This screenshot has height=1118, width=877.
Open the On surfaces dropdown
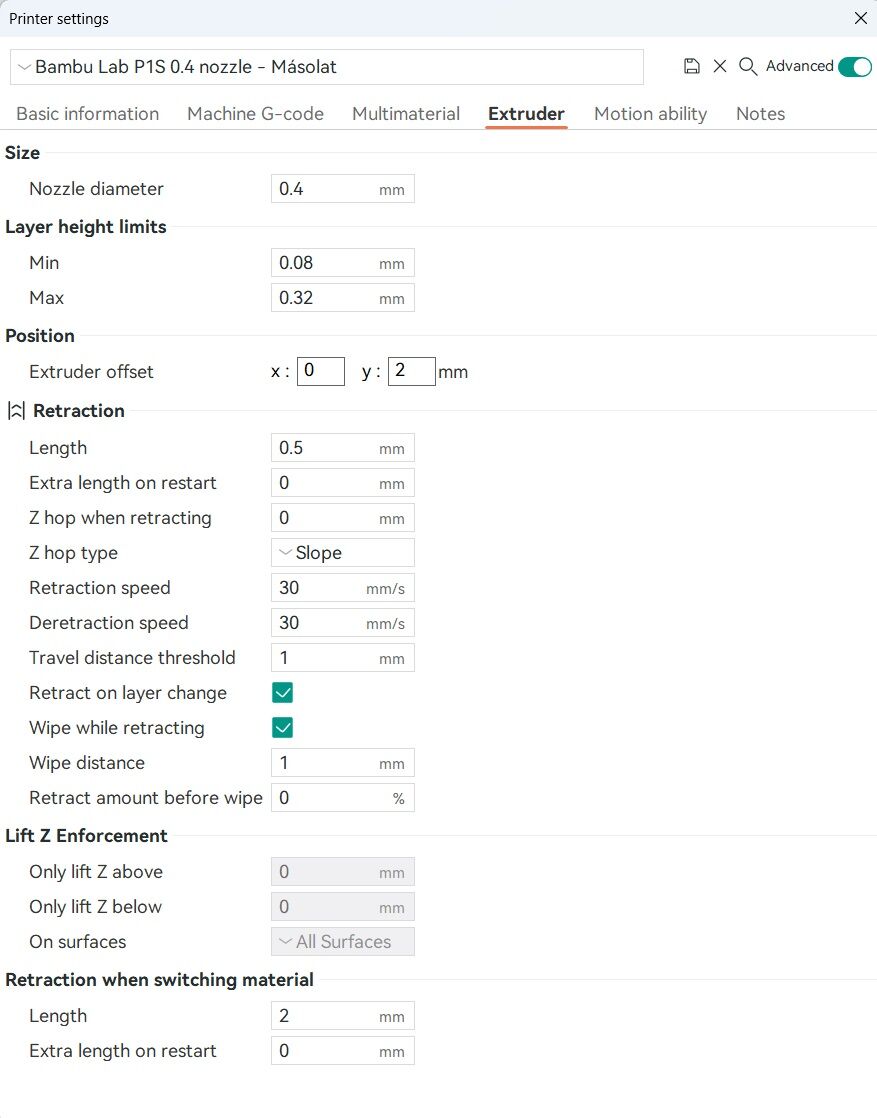342,941
